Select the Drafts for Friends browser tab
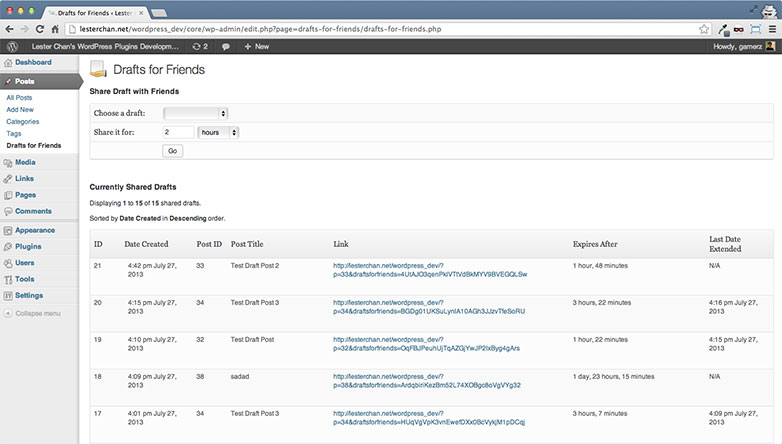This screenshot has width=782, height=444. 95,13
